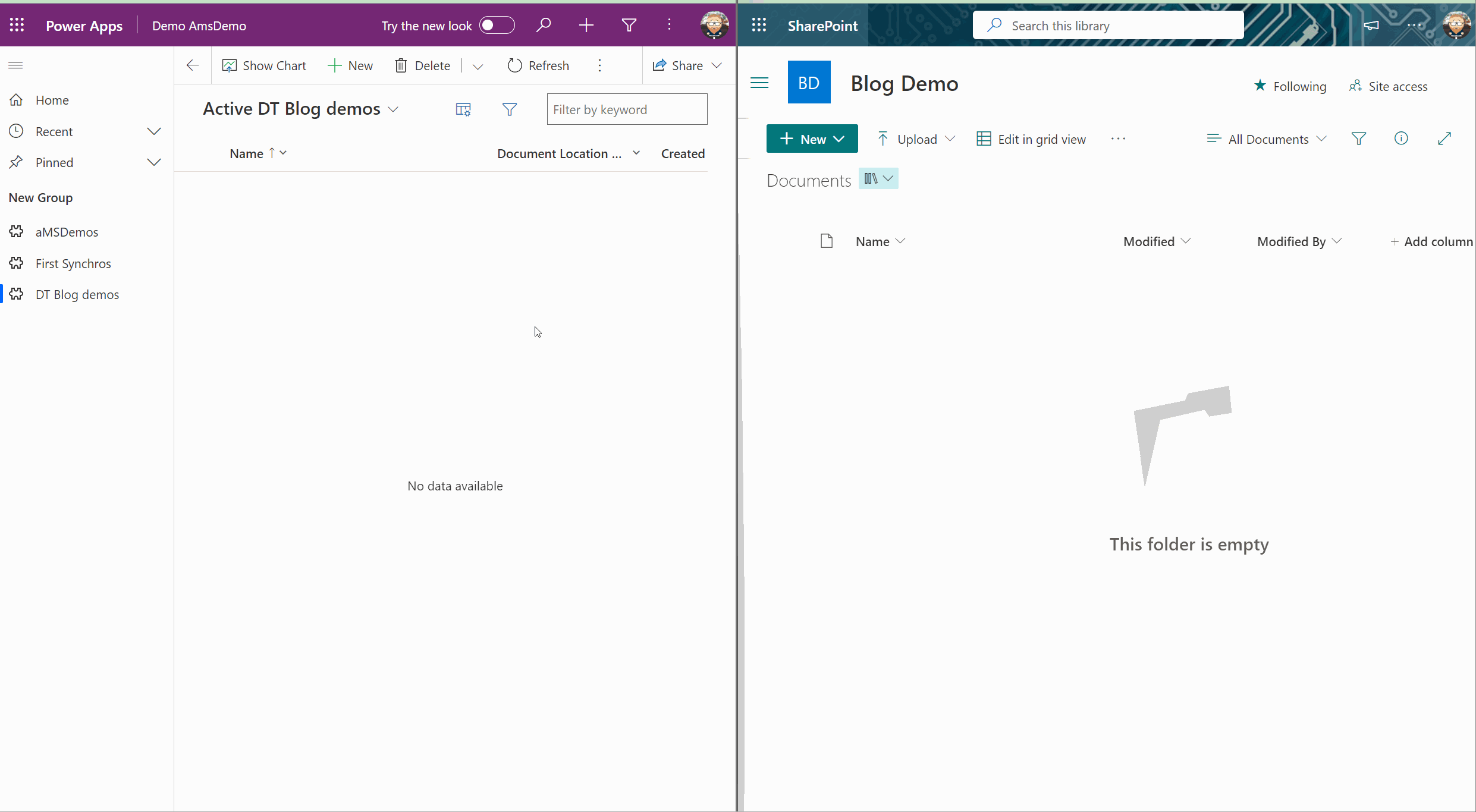Open the SharePoint site navigation hamburger
The width and height of the screenshot is (1476, 812).
[x=759, y=83]
